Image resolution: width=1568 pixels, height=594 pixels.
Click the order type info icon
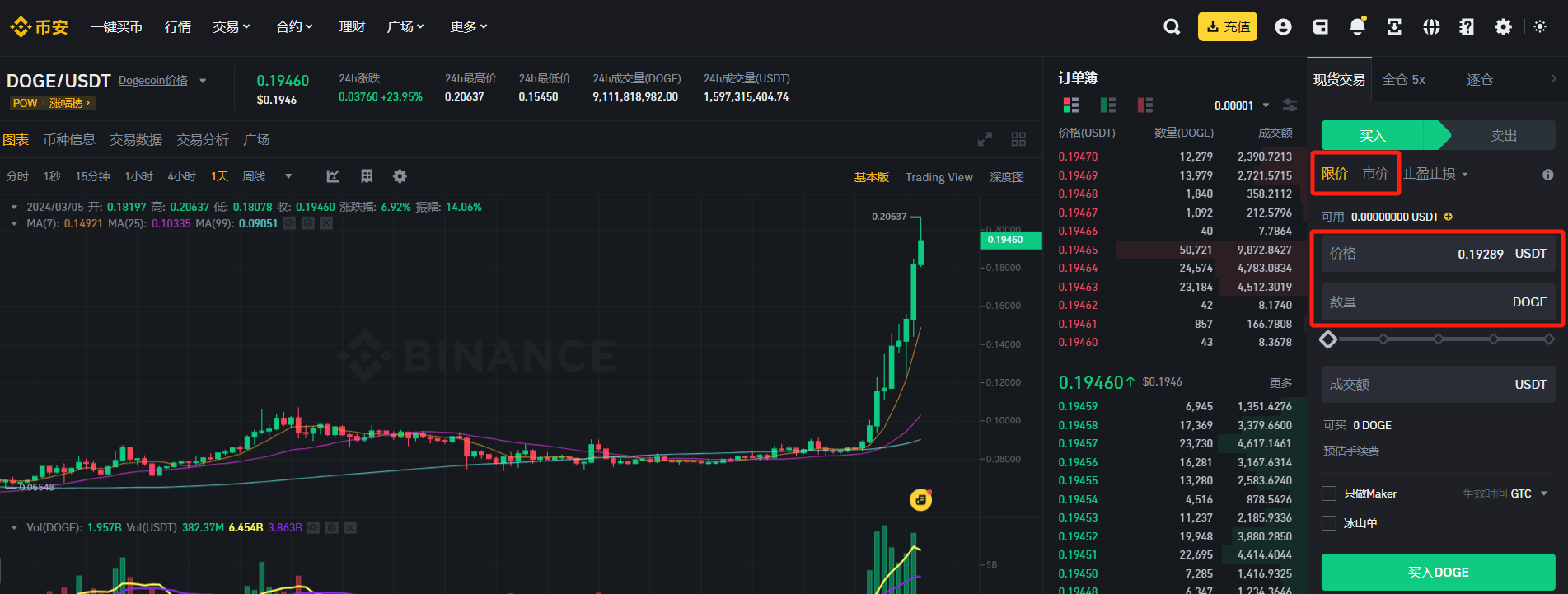pos(1547,175)
